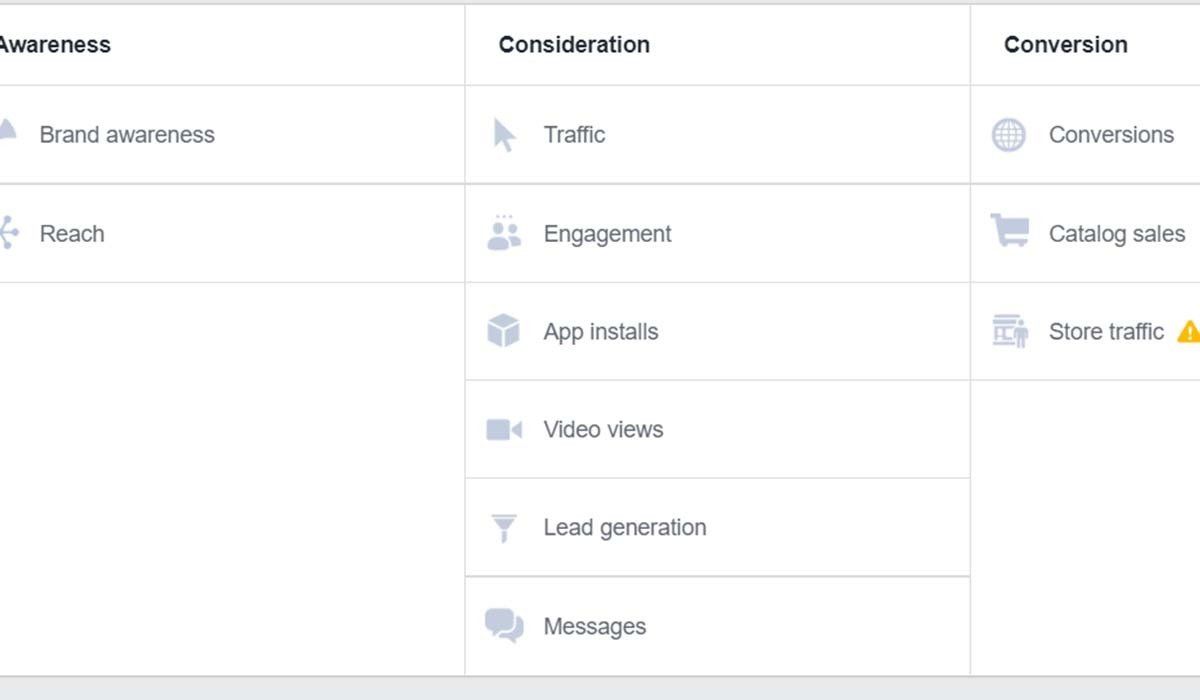
Task: Click the Conversions globe icon
Action: tap(1008, 135)
